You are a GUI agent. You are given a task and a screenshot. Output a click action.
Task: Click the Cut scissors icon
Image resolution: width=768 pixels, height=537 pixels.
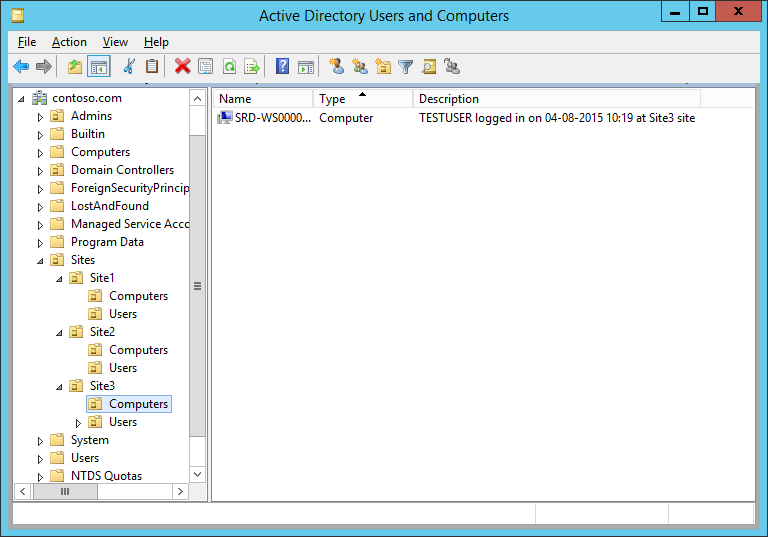coord(129,66)
